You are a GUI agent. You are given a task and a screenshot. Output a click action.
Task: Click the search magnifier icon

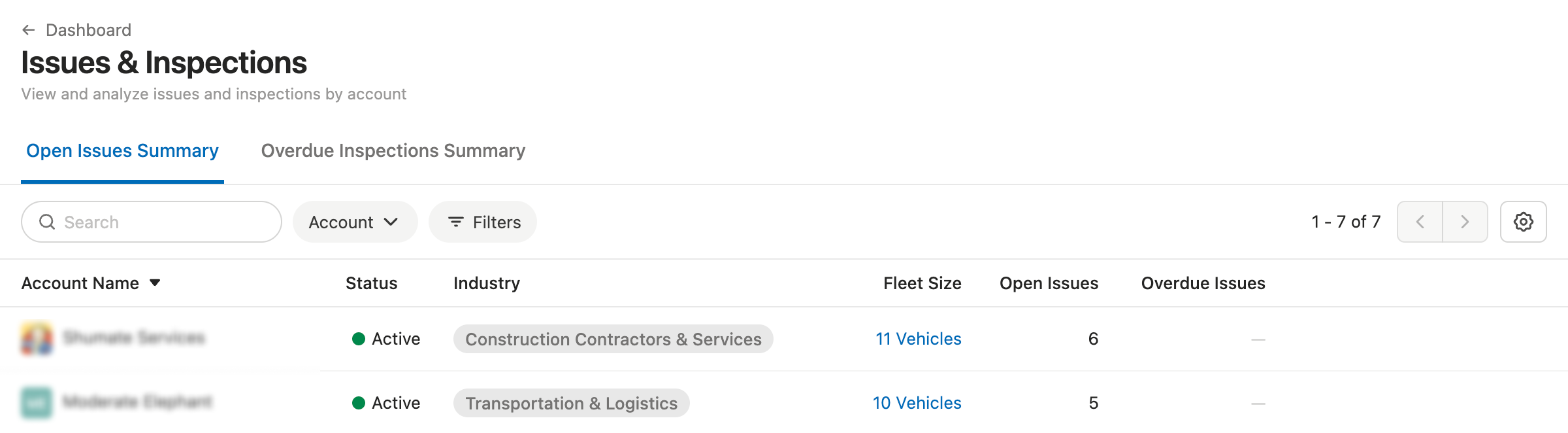(x=47, y=222)
